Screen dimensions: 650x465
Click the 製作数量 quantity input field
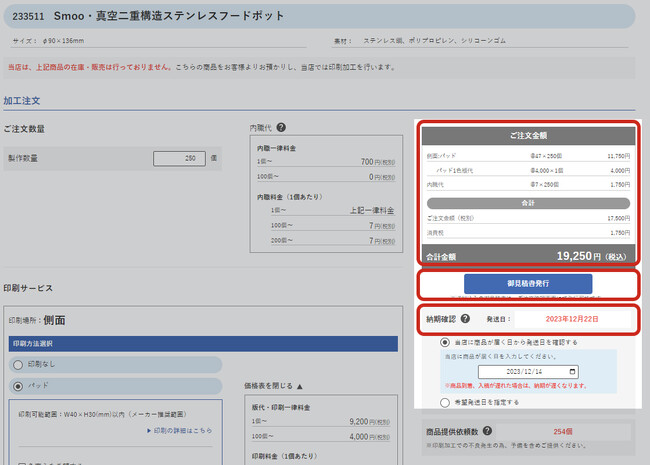[180, 158]
